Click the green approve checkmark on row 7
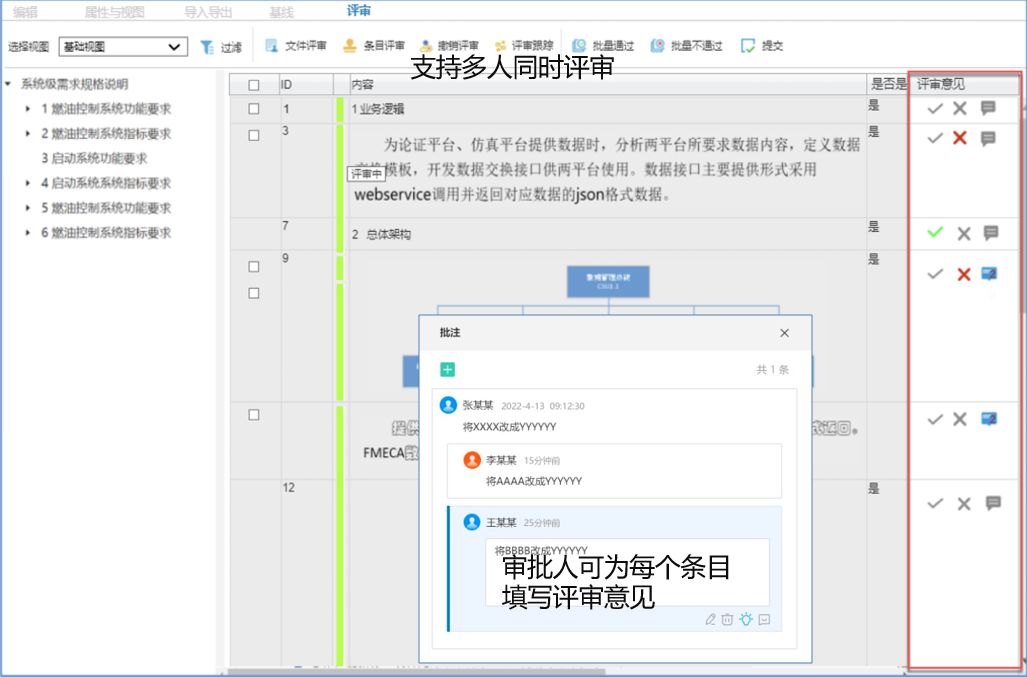The image size is (1027, 677). [935, 233]
